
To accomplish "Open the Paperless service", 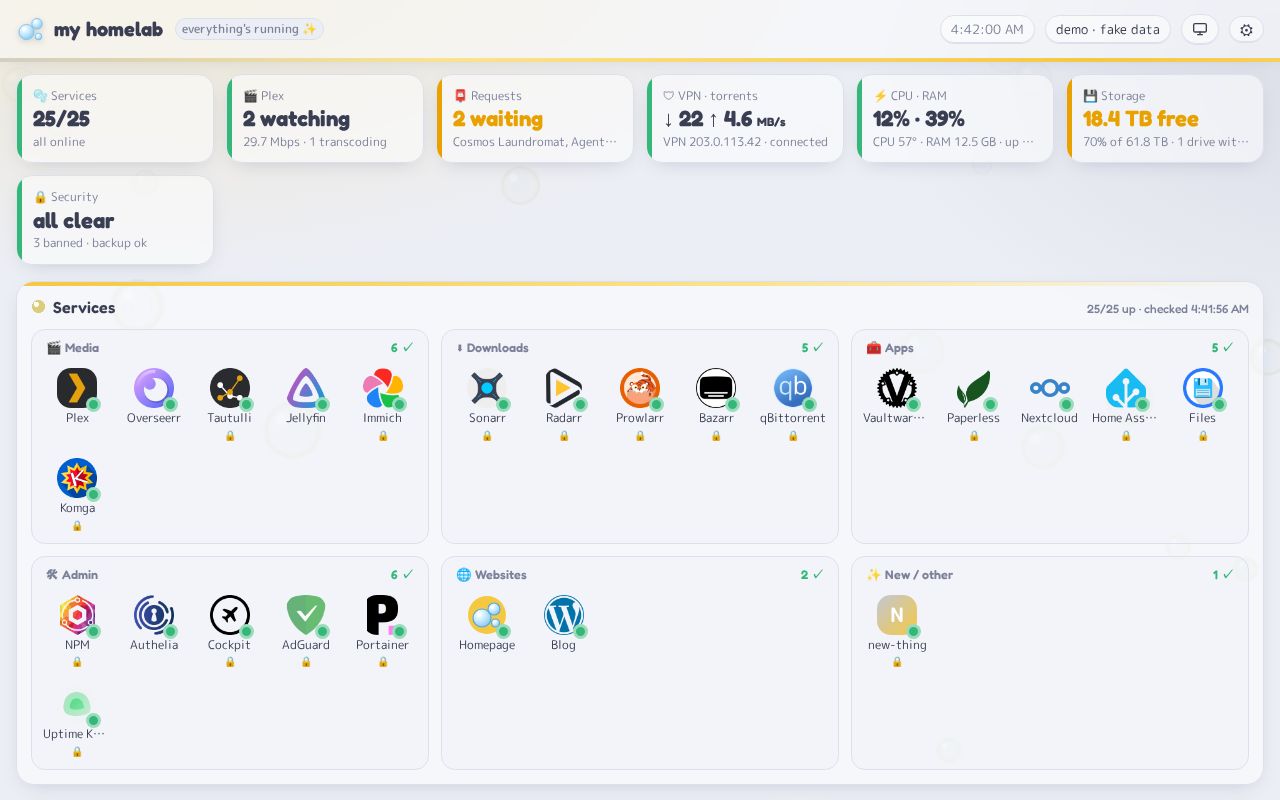I will pos(974,388).
